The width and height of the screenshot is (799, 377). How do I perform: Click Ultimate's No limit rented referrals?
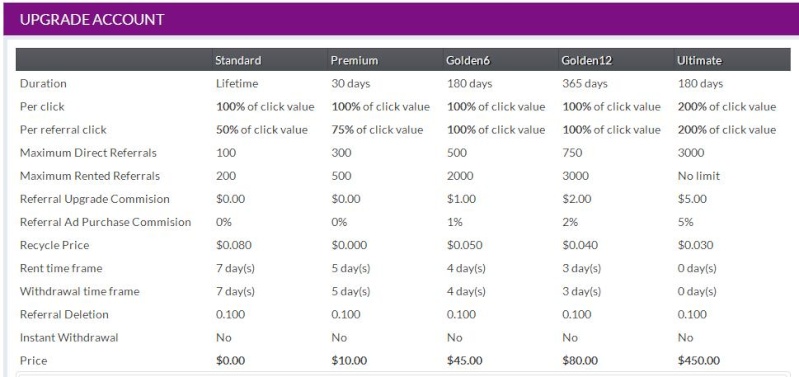(699, 176)
